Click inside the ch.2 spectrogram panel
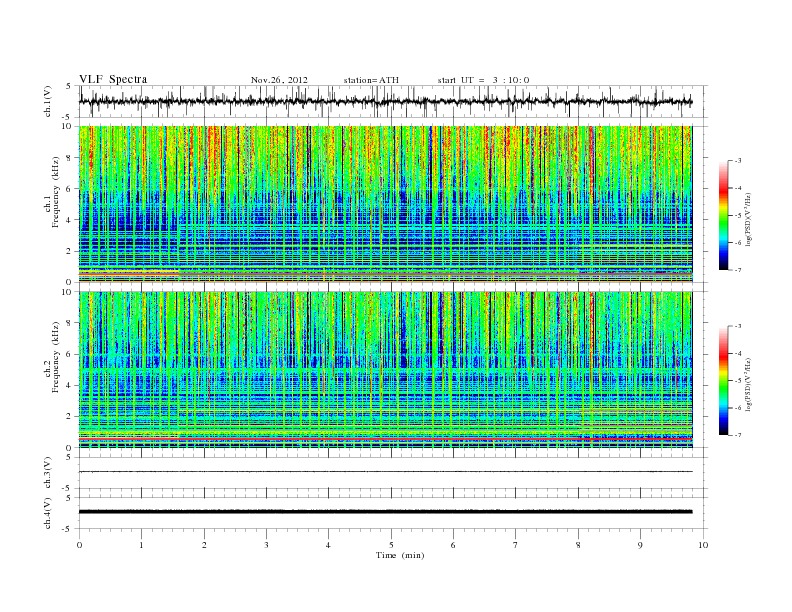Image resolution: width=792 pixels, height=612 pixels. pyautogui.click(x=385, y=369)
